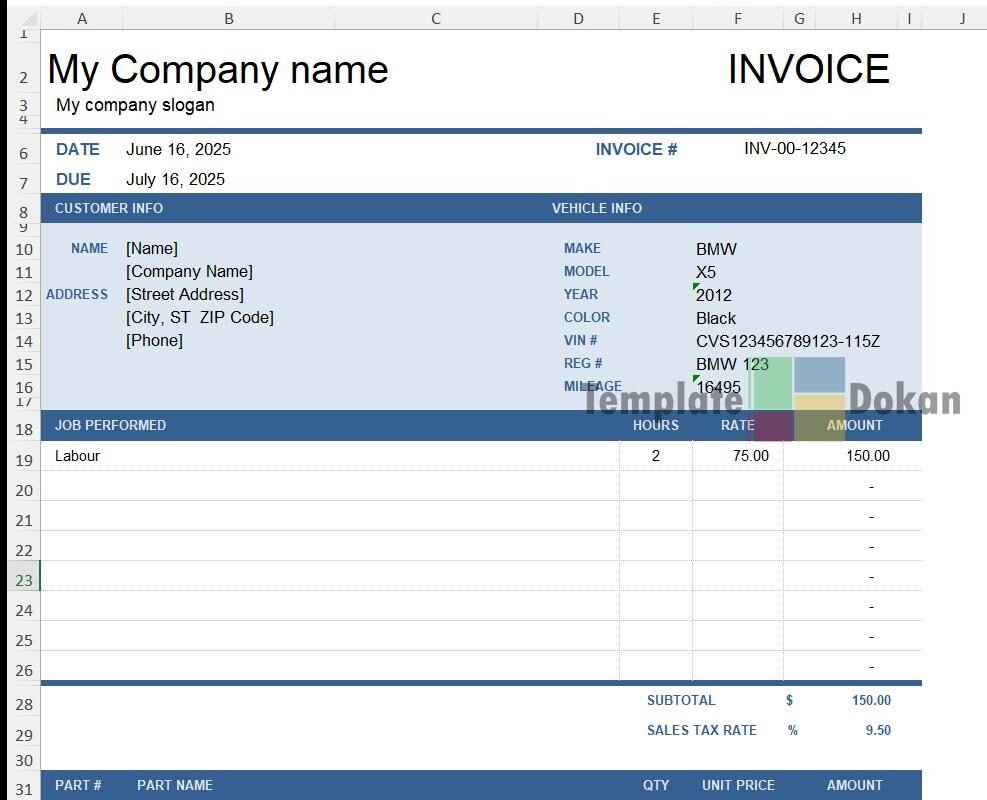Select the [Street Address] placeholder cell
Screen dimensions: 987x800
pyautogui.click(x=184, y=294)
